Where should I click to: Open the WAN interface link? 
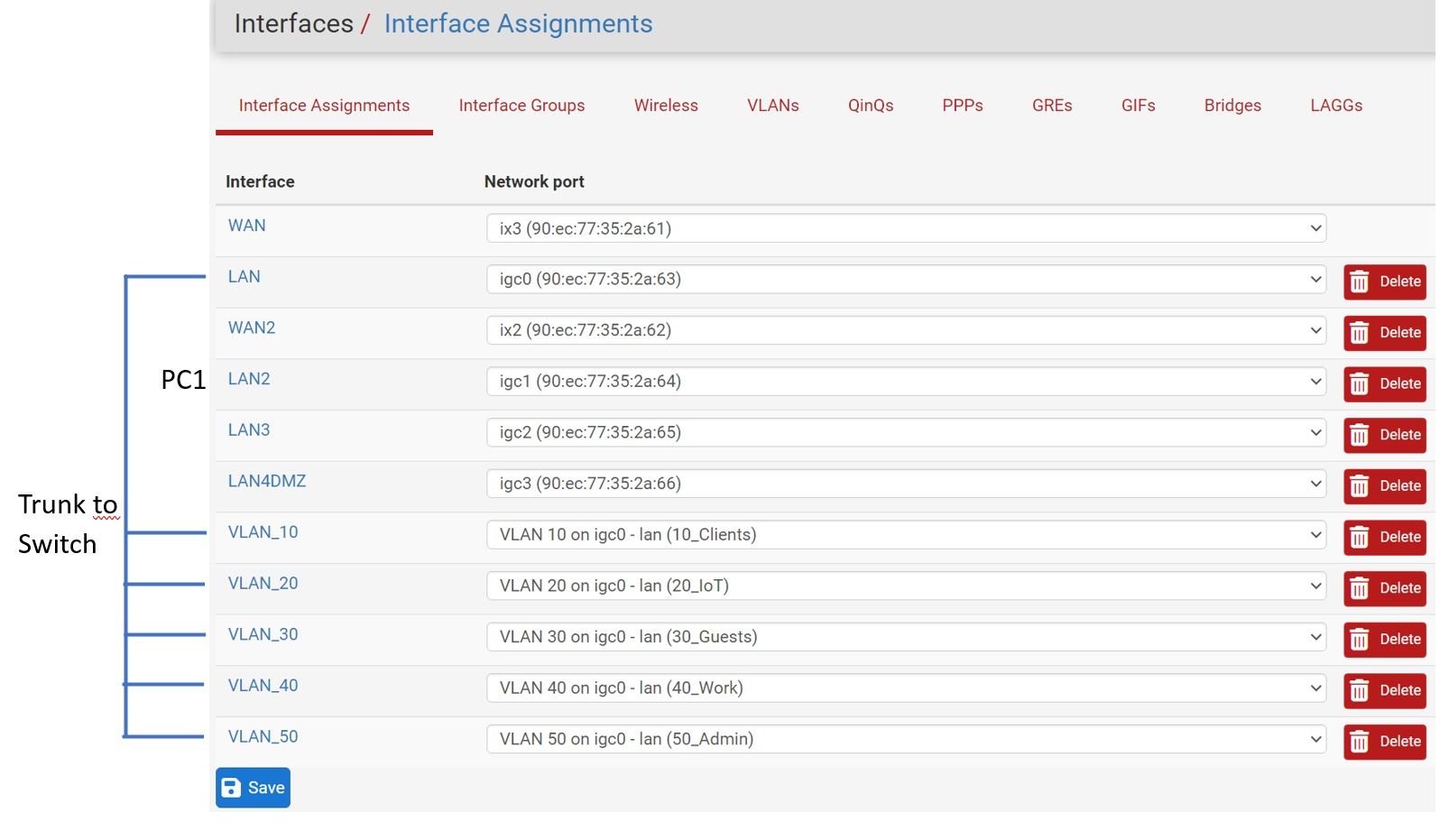coord(246,226)
